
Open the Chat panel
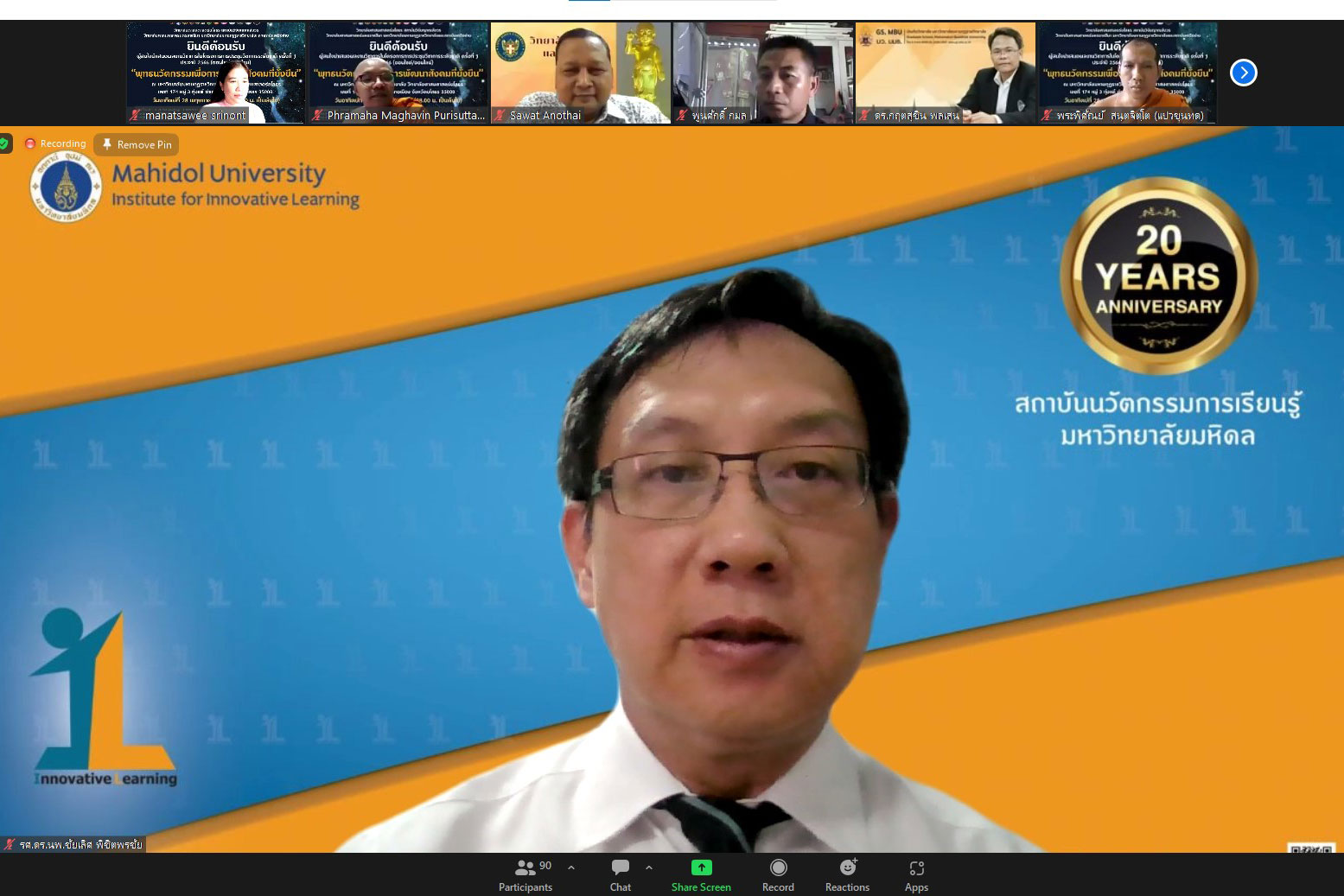pos(620,874)
